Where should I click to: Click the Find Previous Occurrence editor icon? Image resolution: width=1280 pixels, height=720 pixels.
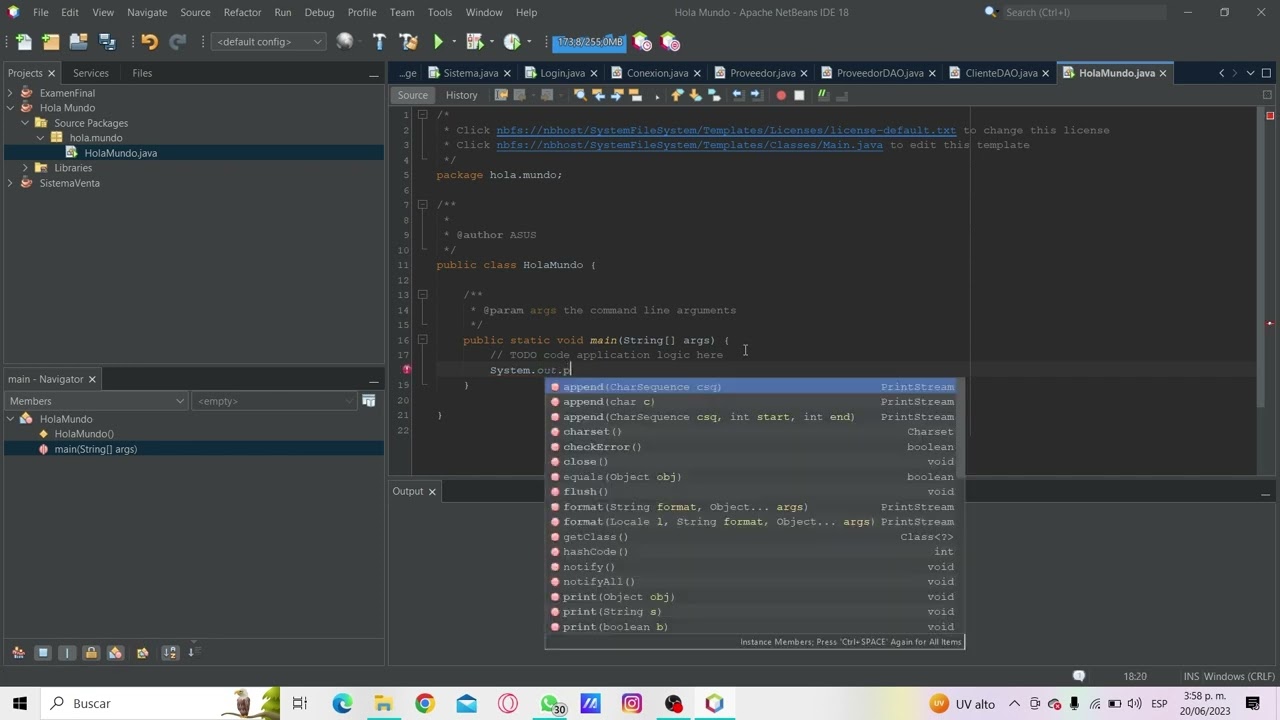[598, 95]
